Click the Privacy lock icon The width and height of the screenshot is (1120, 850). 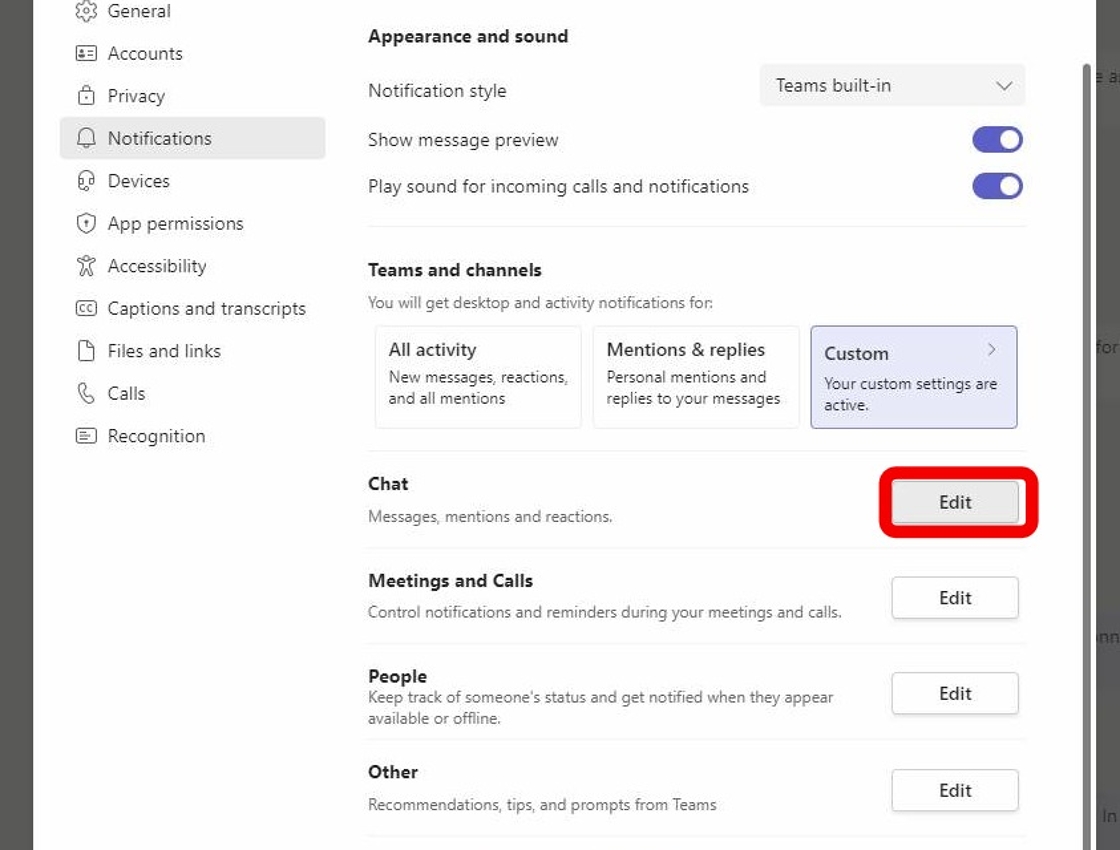click(86, 96)
